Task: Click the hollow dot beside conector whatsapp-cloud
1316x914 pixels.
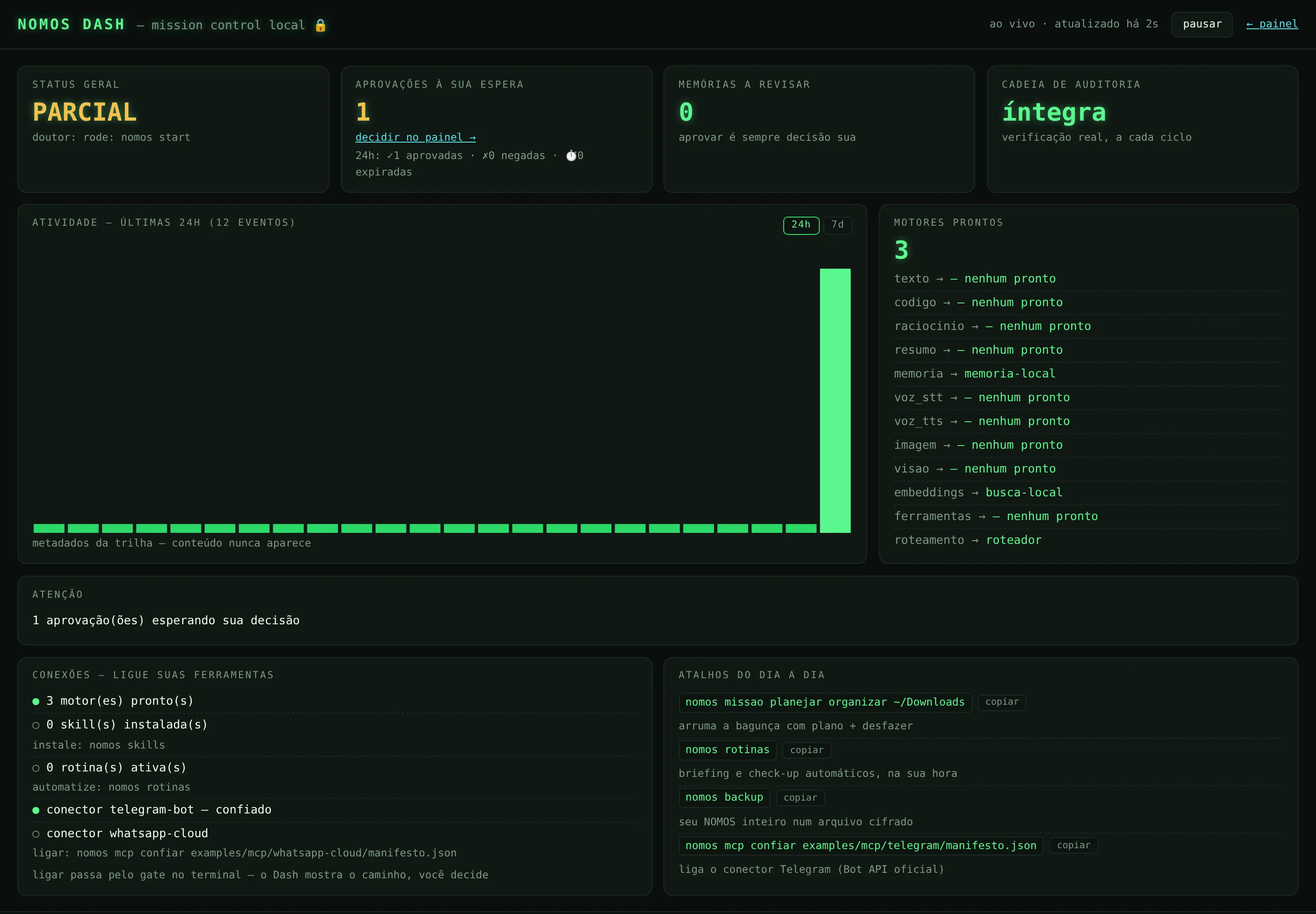Action: [x=36, y=834]
